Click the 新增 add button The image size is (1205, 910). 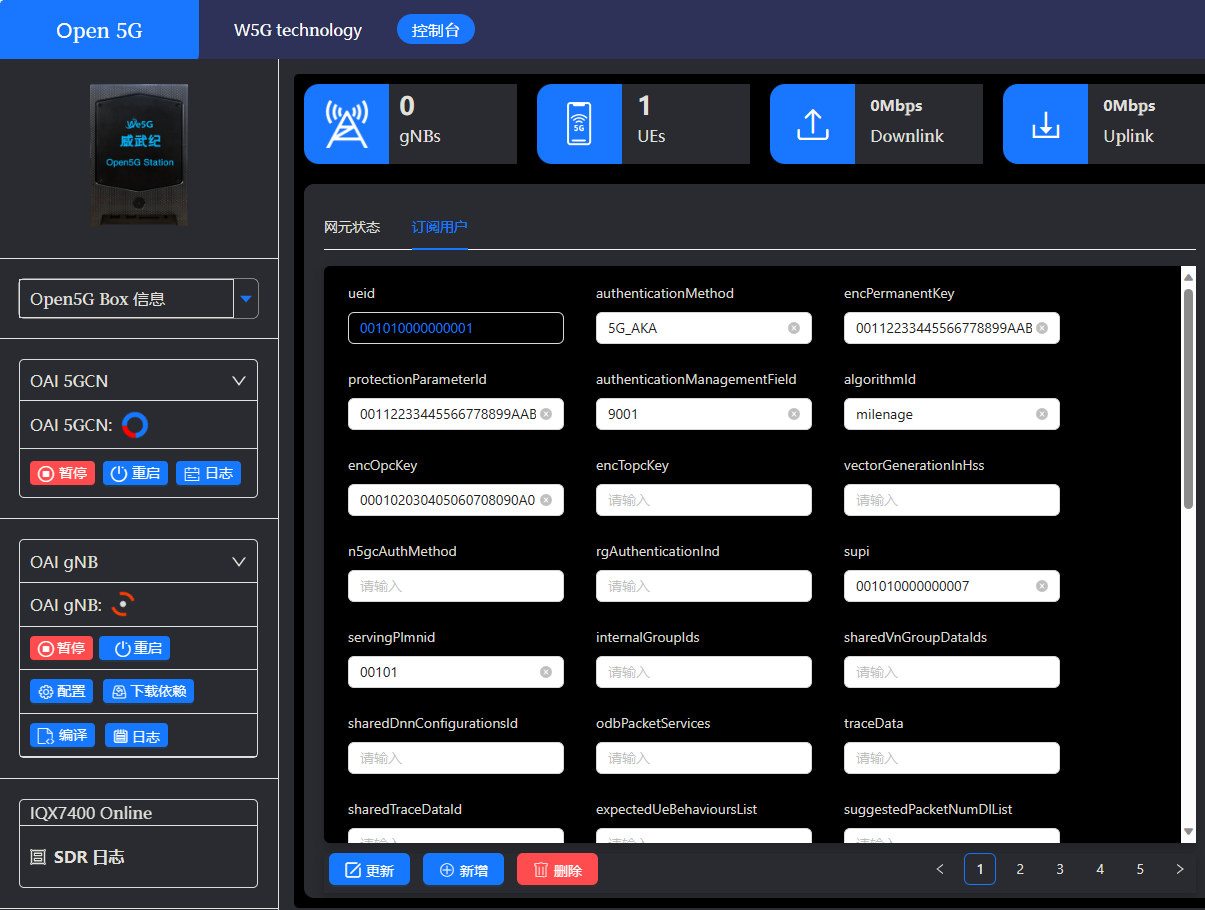(x=463, y=870)
